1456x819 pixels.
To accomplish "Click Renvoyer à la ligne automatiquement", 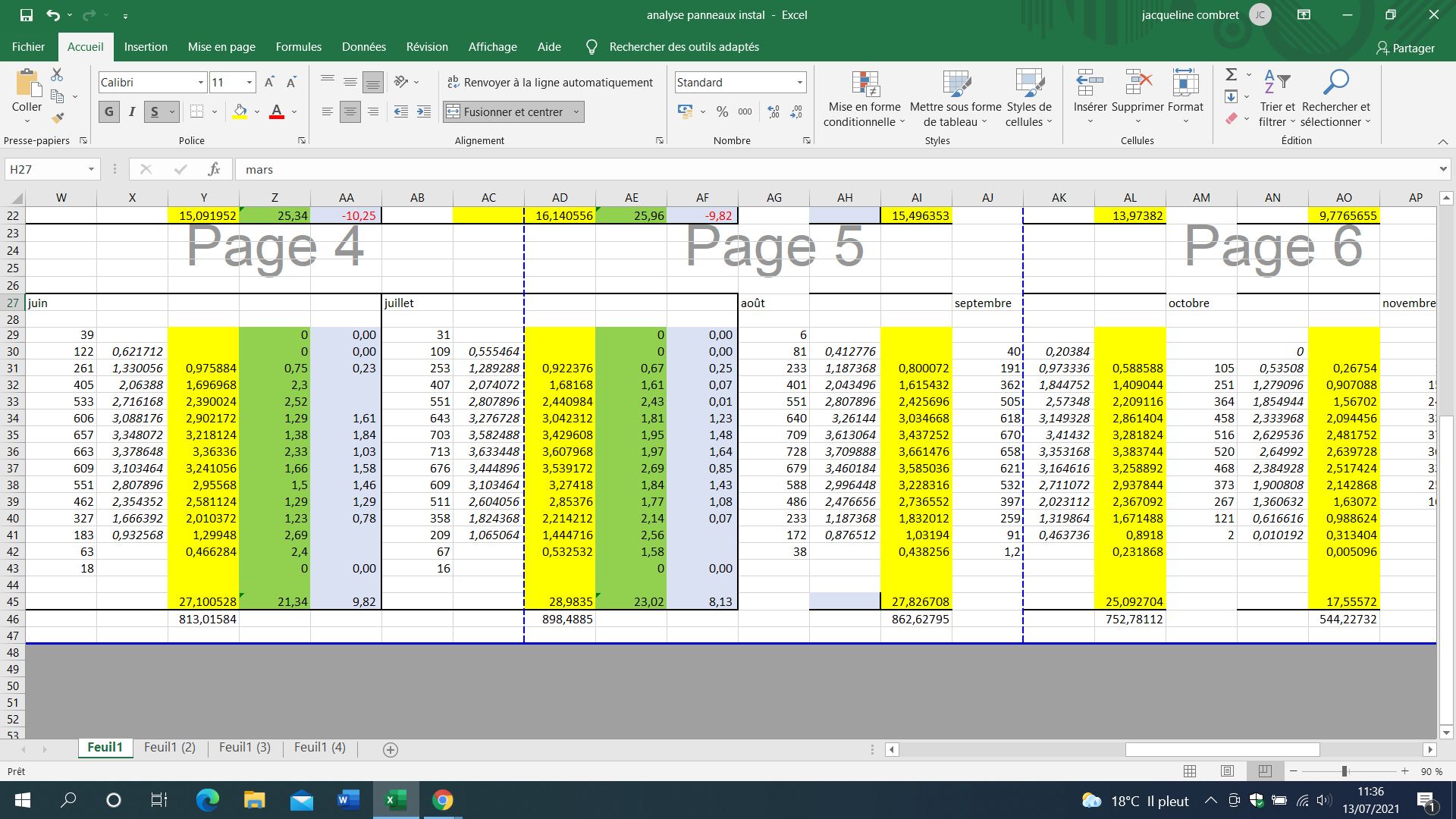I will point(551,82).
